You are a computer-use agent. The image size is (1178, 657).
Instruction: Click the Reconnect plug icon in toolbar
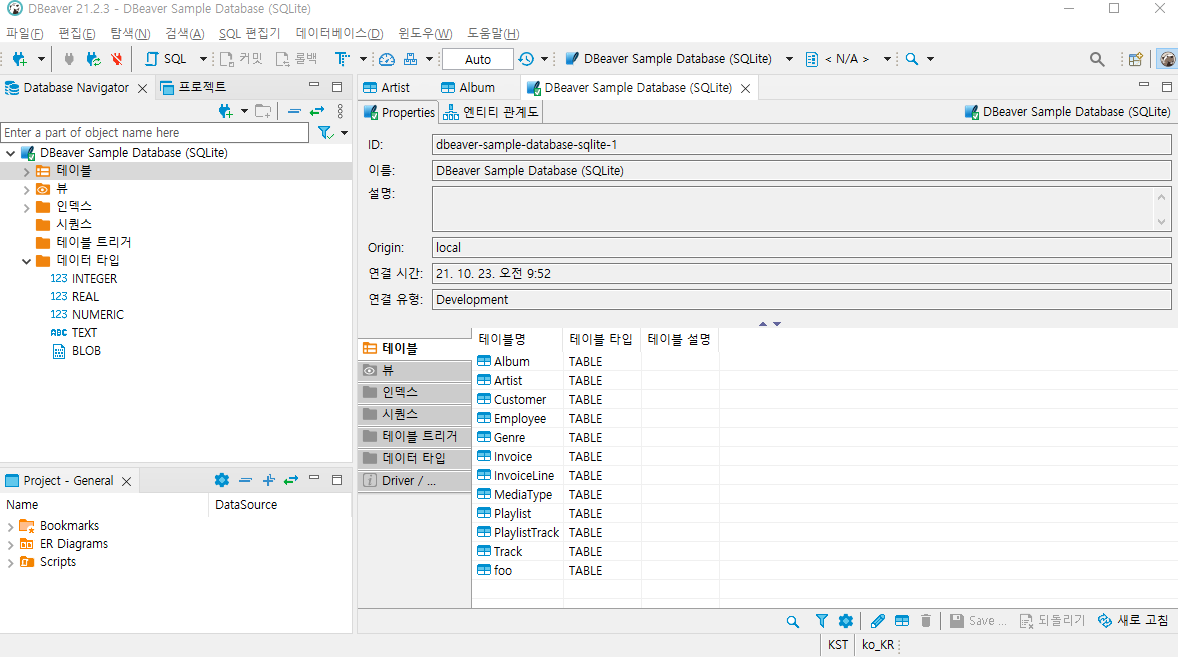[93, 59]
